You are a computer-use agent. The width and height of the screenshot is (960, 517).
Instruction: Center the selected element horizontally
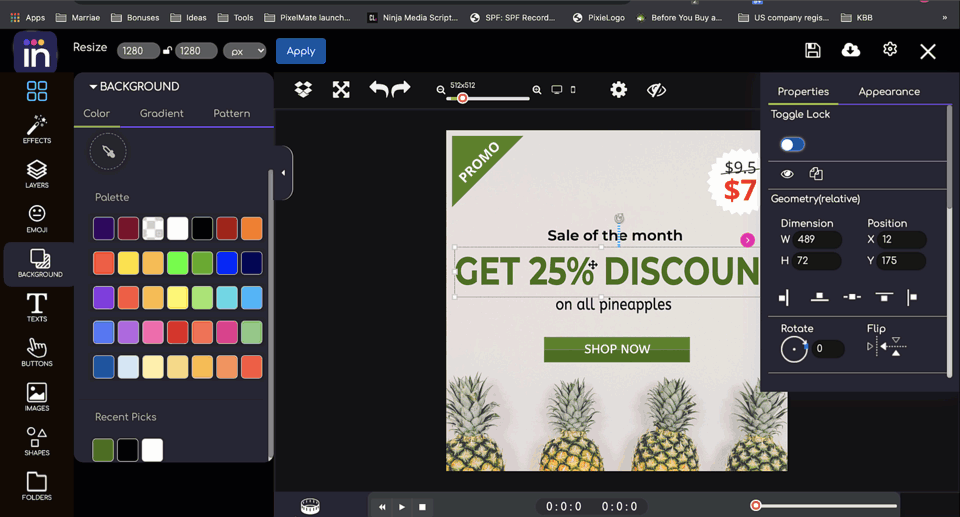852,297
